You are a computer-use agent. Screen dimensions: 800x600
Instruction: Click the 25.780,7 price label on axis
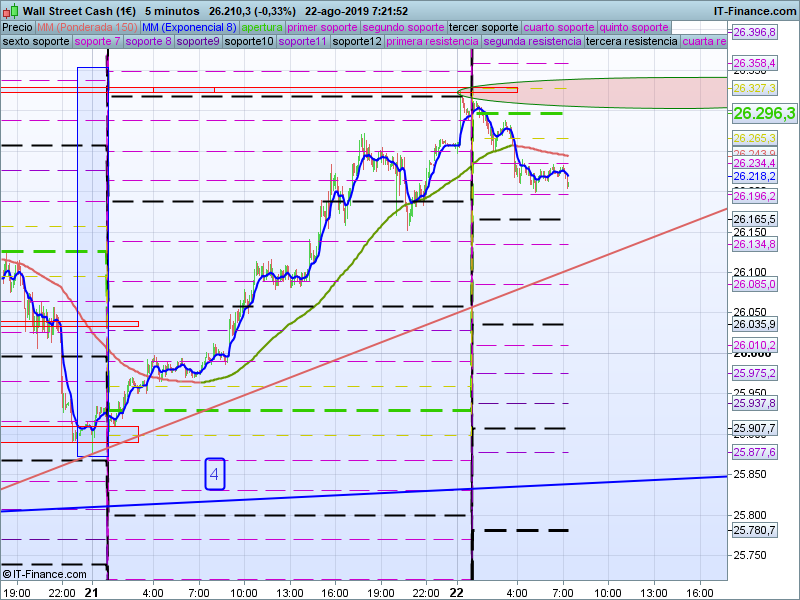tap(755, 530)
